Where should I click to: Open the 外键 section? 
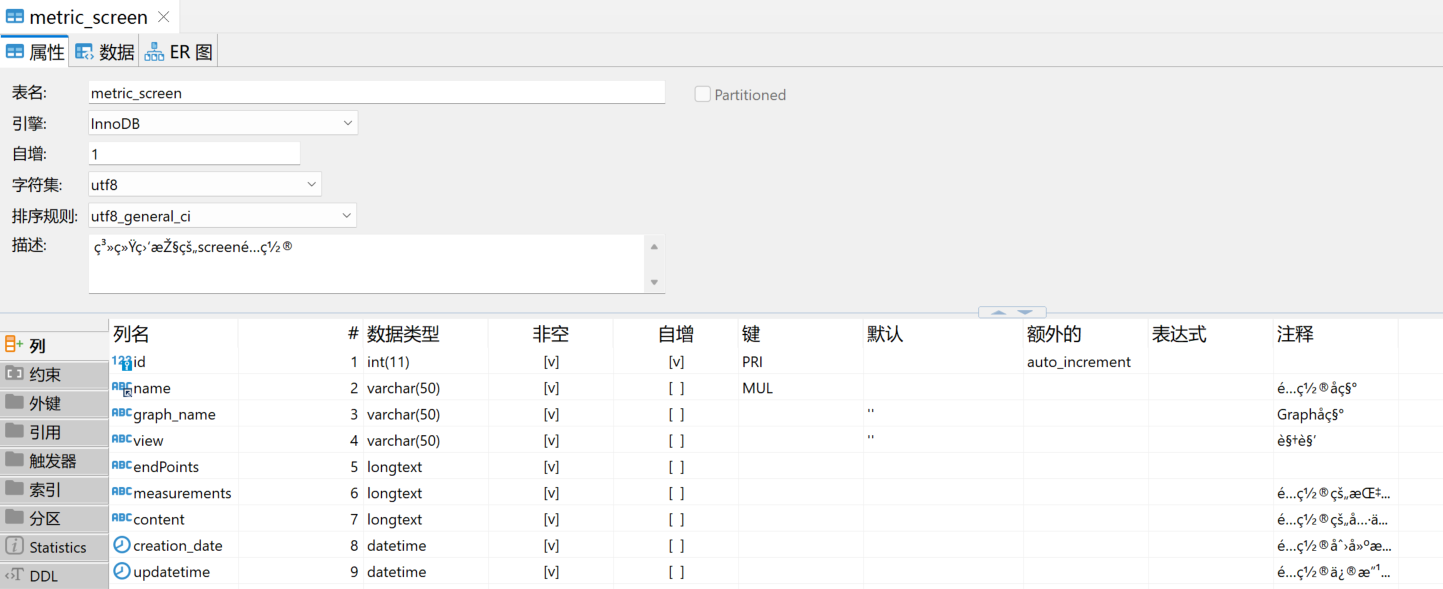54,404
